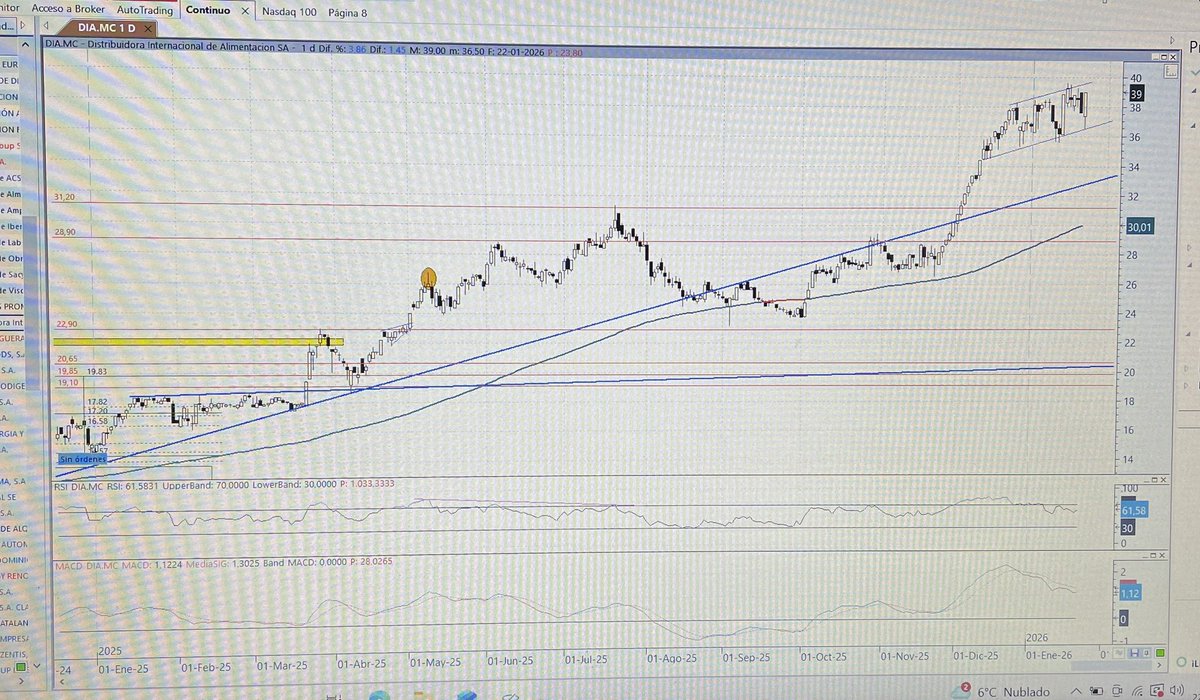Click the greyed chart icon left of the floppy disk
The width and height of the screenshot is (1200, 700).
[x=1118, y=652]
